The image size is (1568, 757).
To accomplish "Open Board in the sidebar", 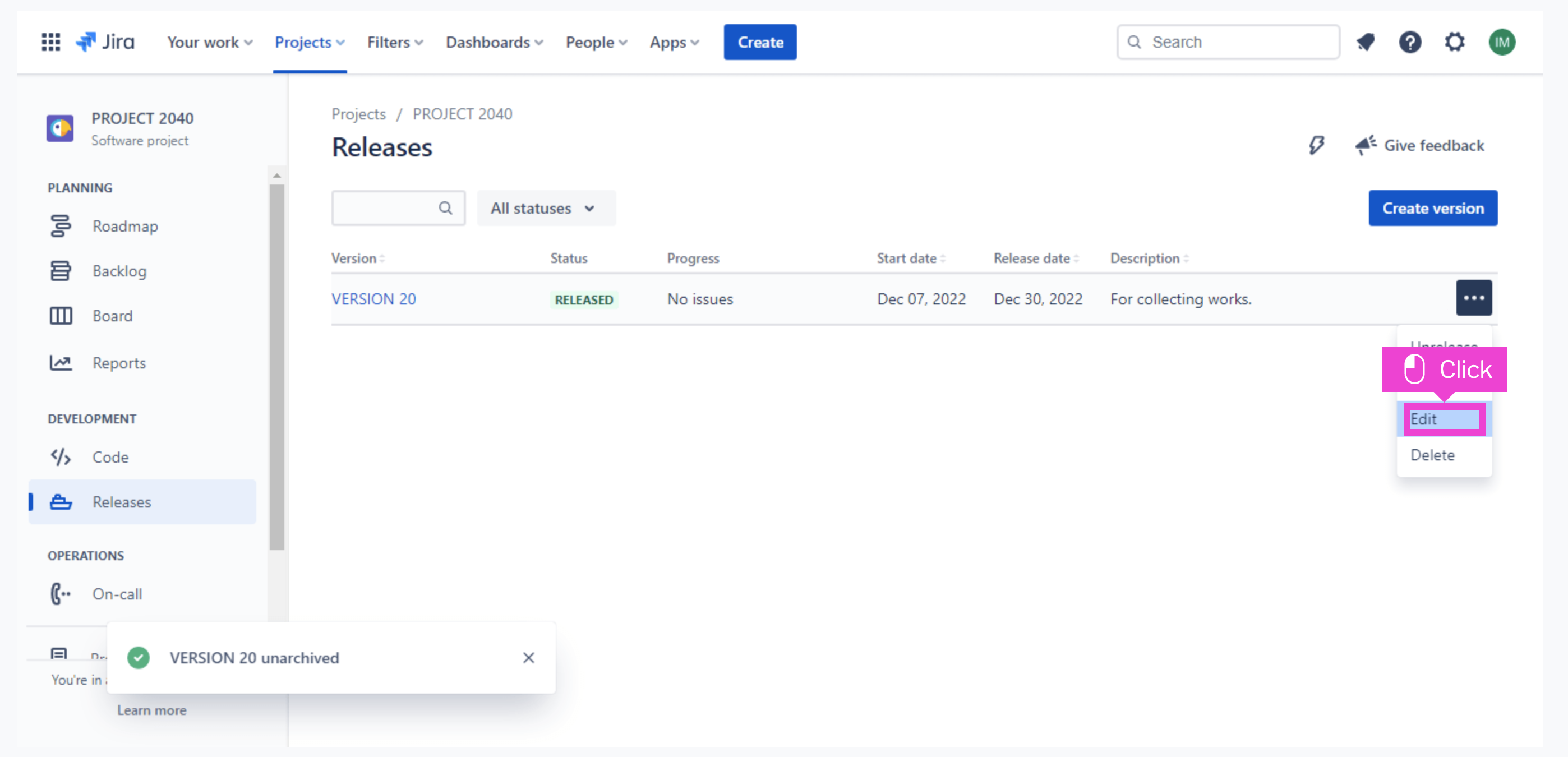I will point(142,316).
